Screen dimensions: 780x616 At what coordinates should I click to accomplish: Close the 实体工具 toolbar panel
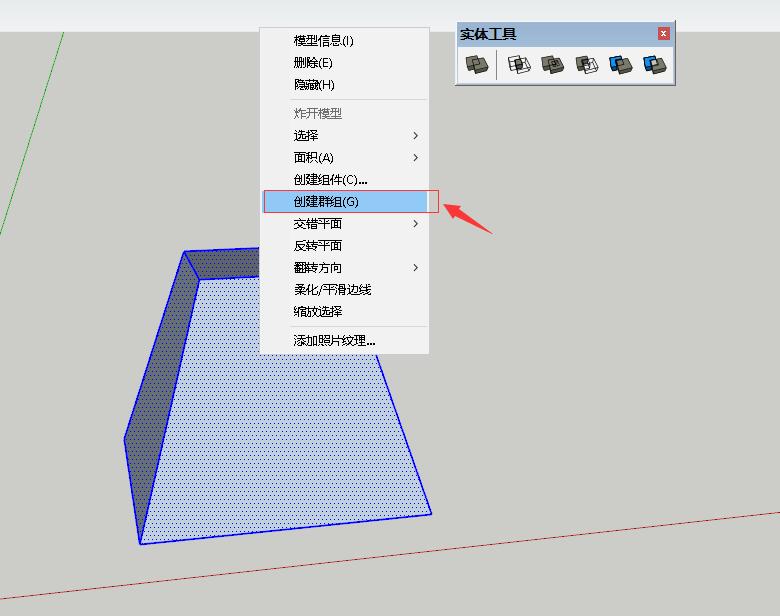(664, 34)
